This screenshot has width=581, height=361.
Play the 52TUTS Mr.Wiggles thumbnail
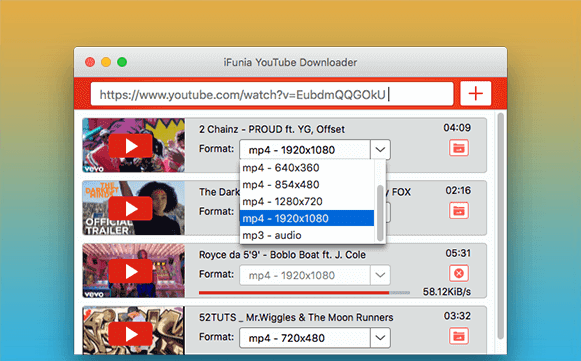click(x=130, y=334)
